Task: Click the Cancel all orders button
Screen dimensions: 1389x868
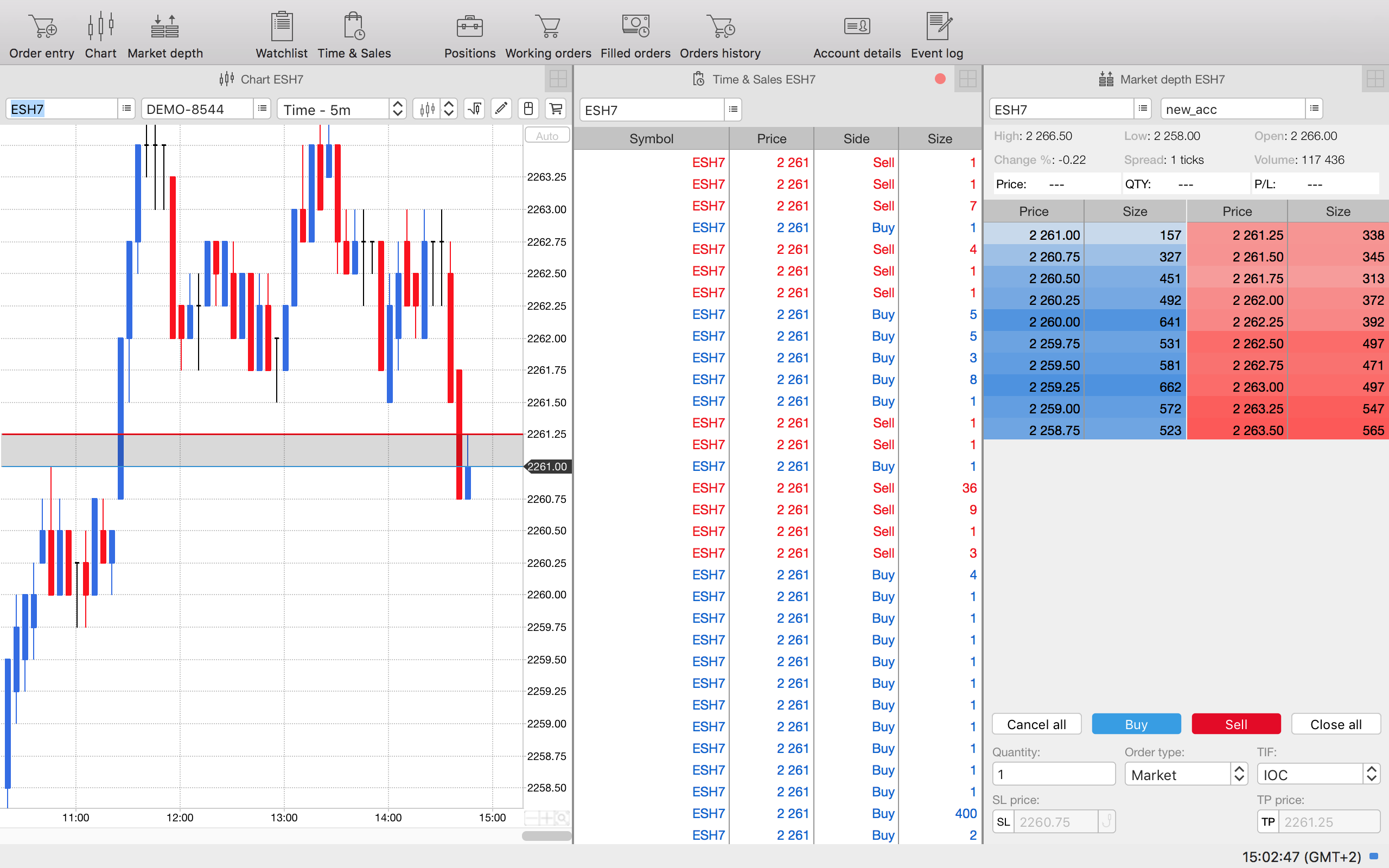Action: coord(1035,724)
